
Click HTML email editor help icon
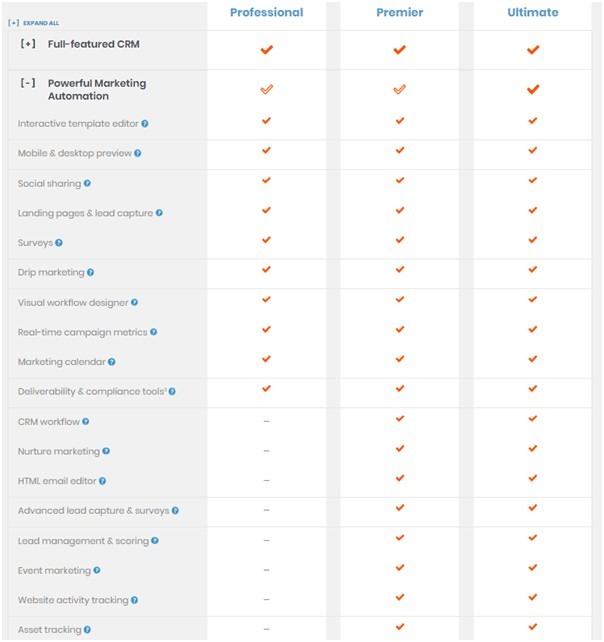click(102, 481)
